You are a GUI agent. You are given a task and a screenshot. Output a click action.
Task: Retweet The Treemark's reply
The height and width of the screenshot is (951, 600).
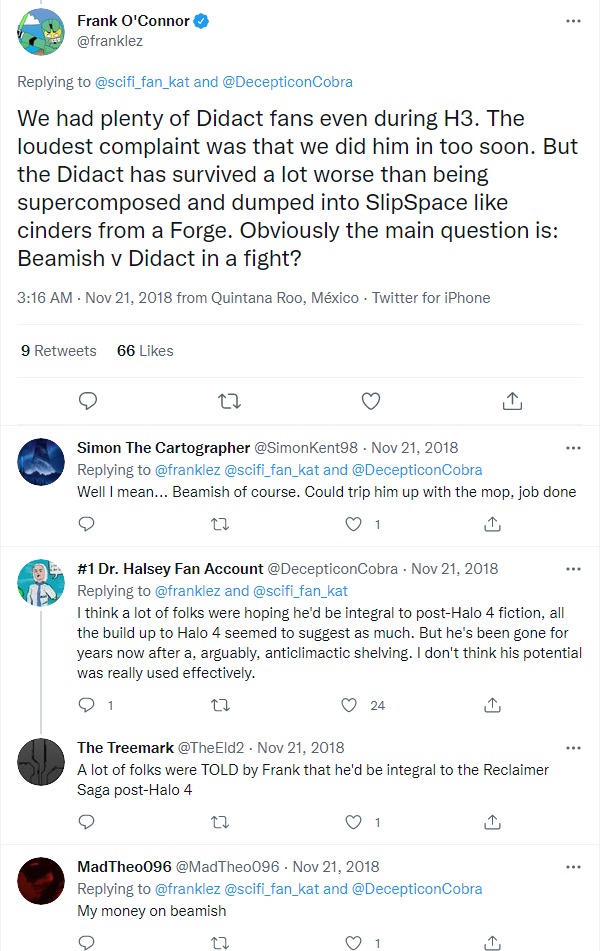221,824
